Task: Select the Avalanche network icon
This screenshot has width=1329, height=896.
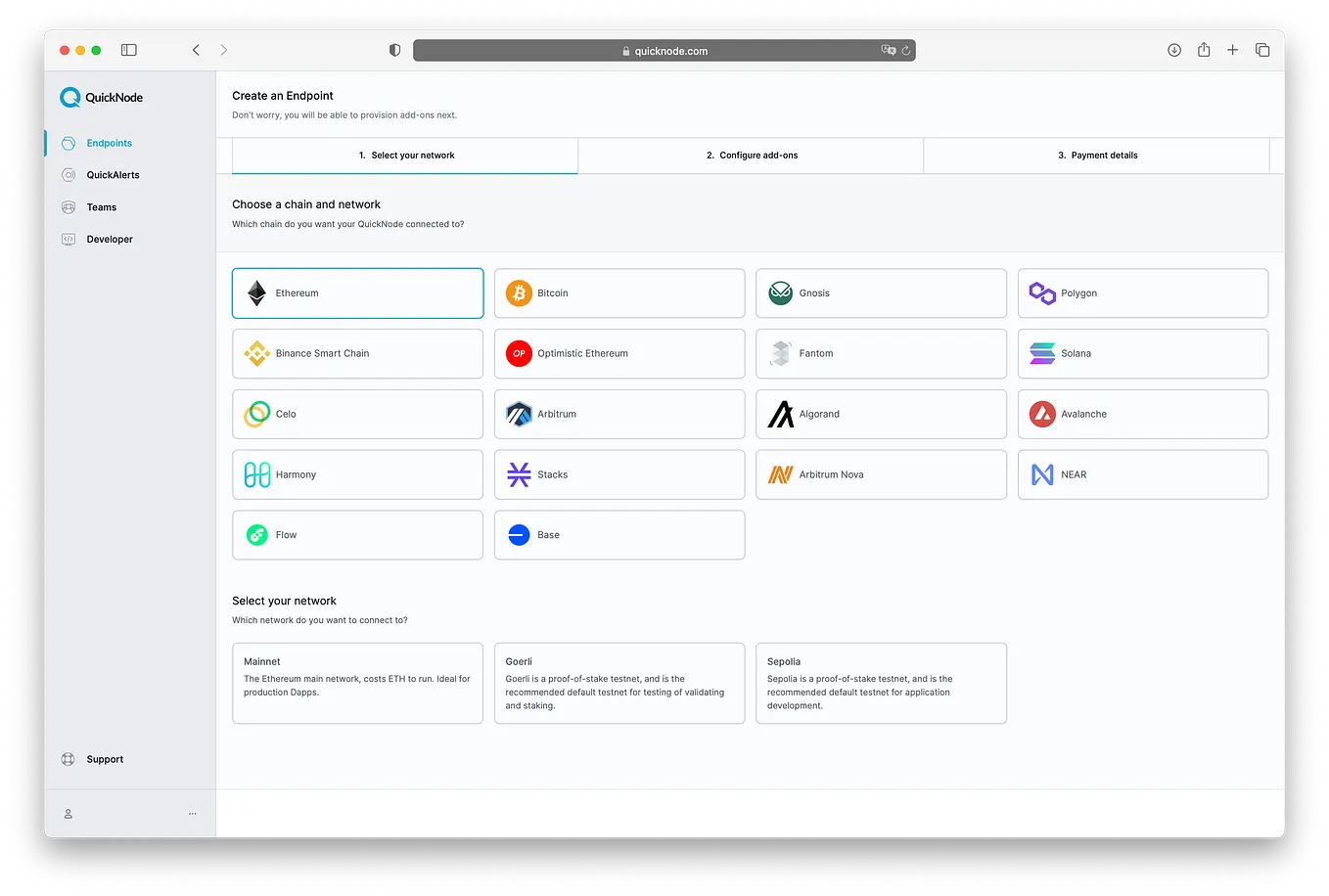Action: [x=1041, y=414]
